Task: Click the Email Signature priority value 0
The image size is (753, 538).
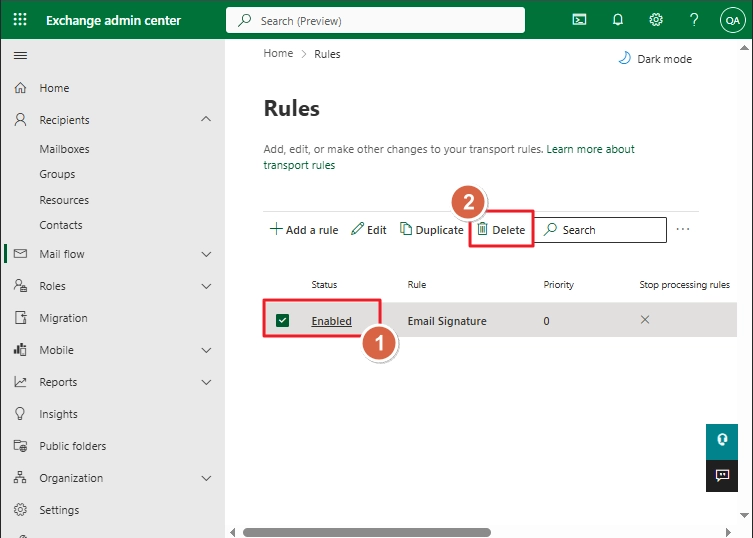Action: point(547,321)
